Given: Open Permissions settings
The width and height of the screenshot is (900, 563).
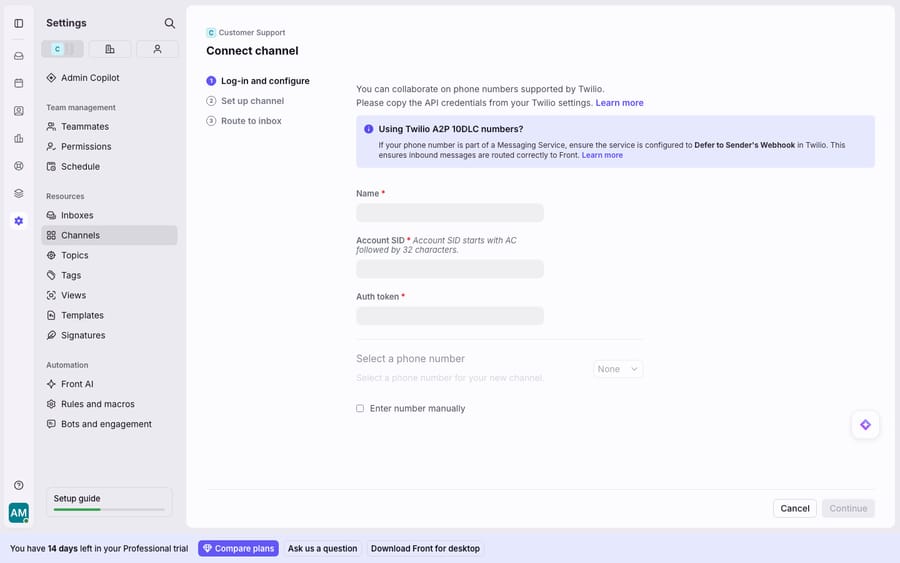Looking at the screenshot, I should point(109,146).
